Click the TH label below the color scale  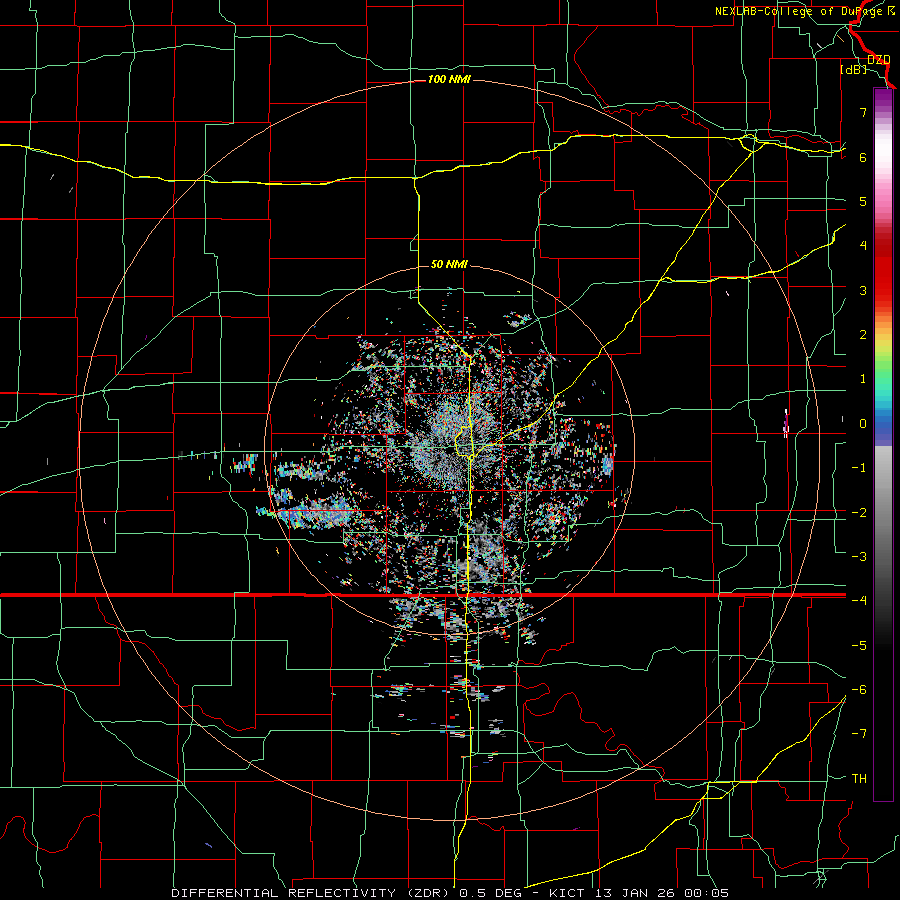(859, 778)
